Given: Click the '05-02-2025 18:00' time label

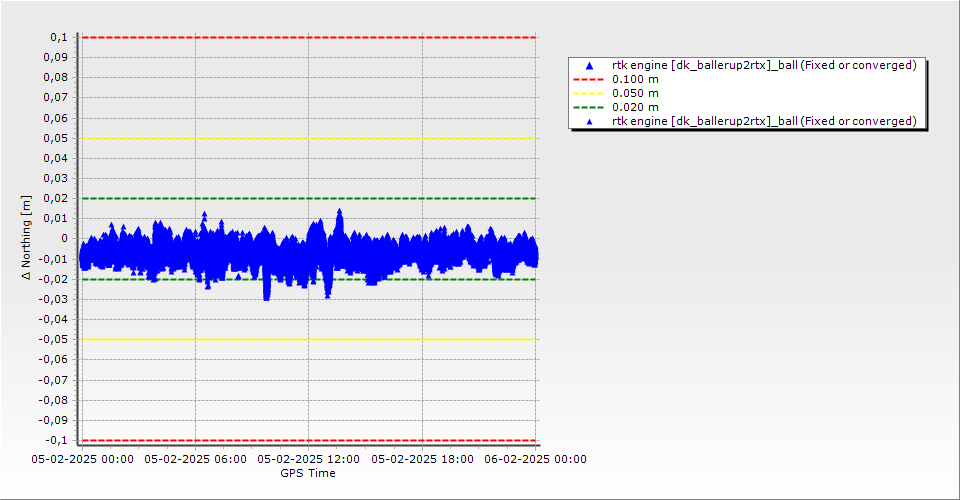Looking at the screenshot, I should click(x=422, y=459).
